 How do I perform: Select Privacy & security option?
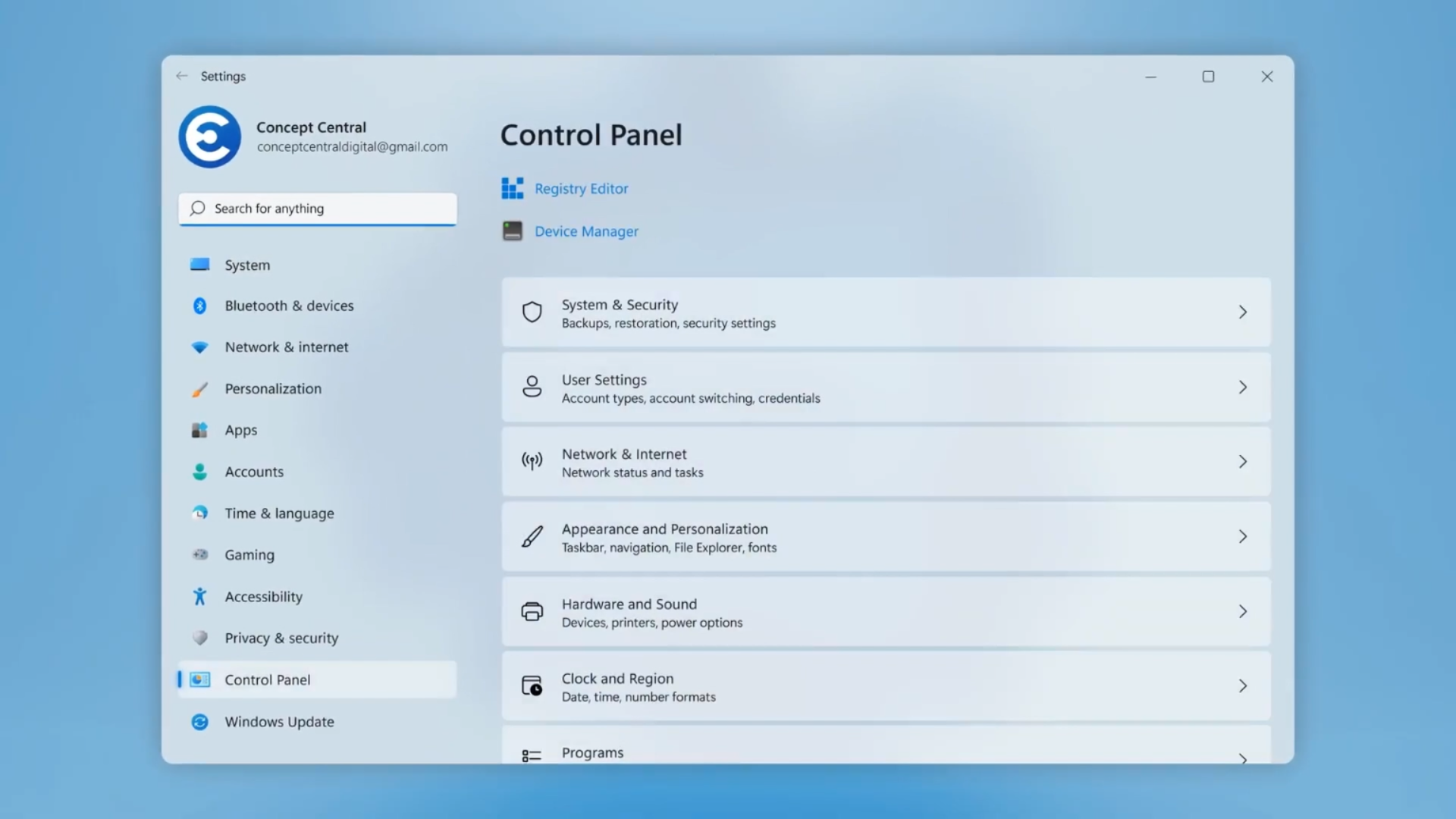[x=281, y=637]
